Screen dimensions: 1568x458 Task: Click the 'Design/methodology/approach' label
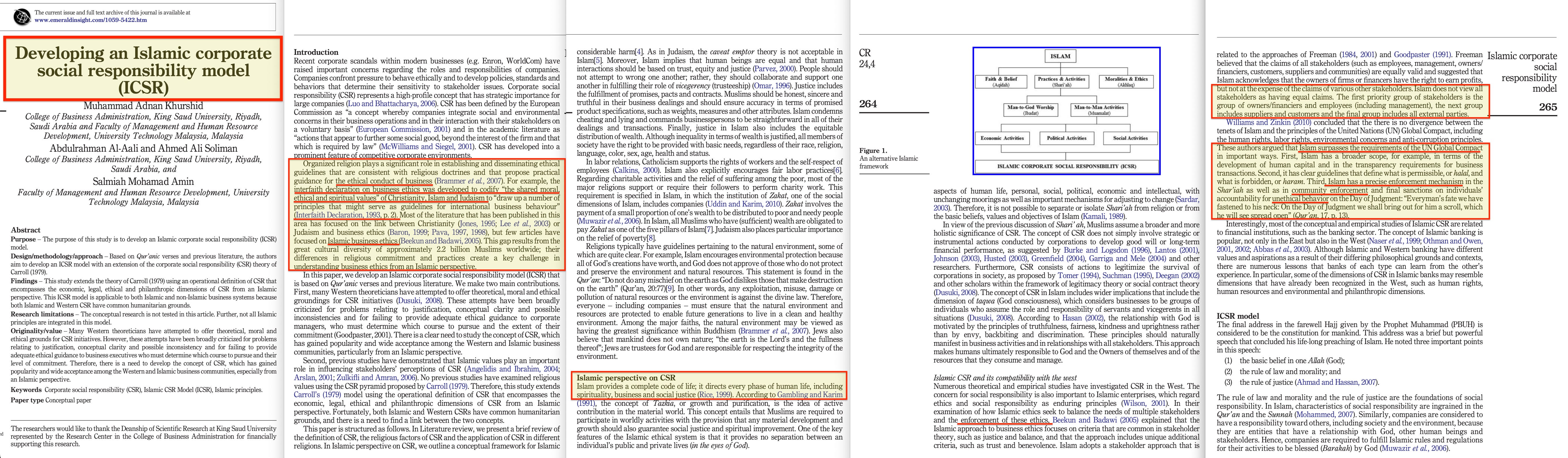point(56,256)
